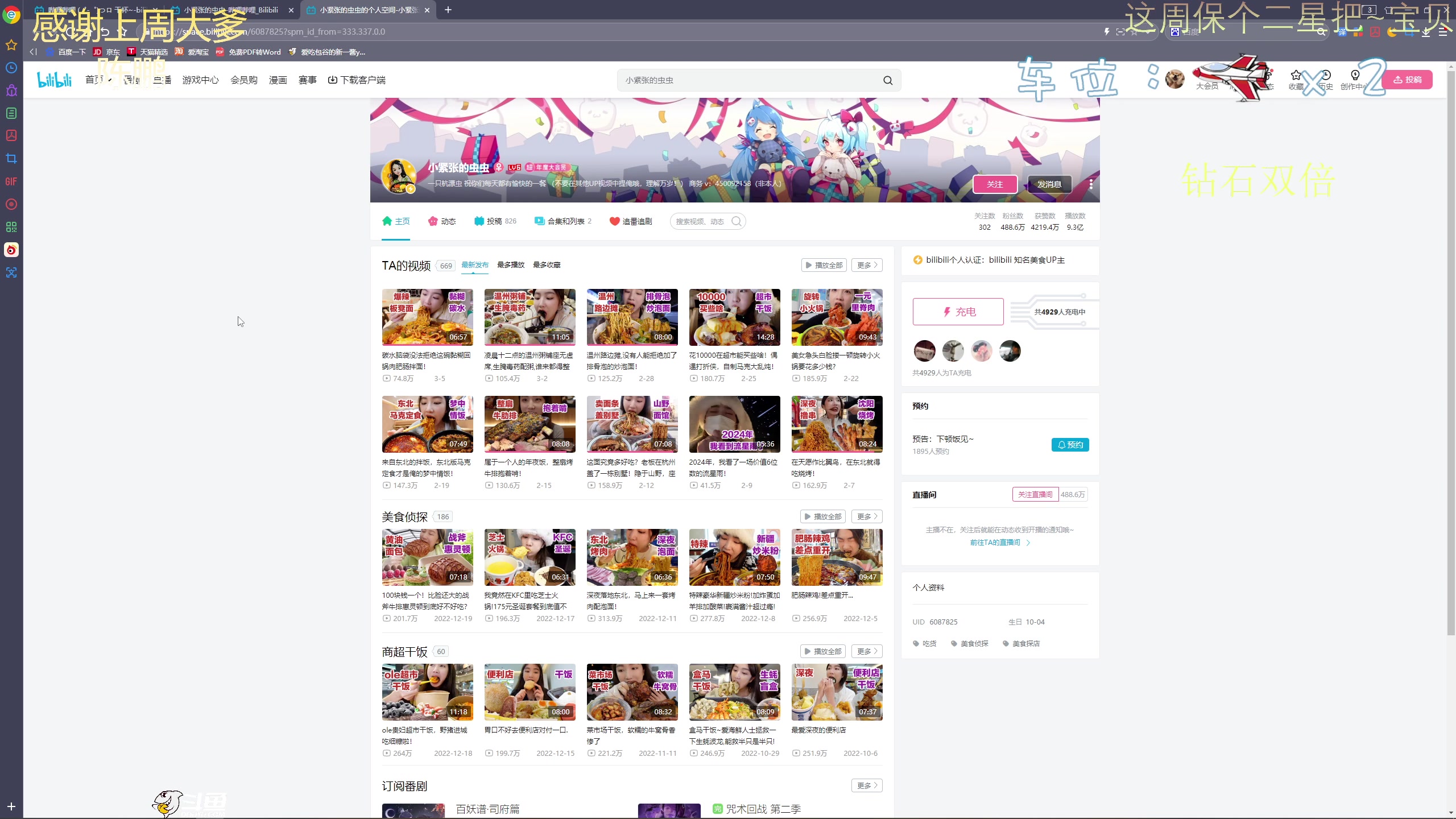Click the pink 投稿 upload button

tap(1407, 80)
